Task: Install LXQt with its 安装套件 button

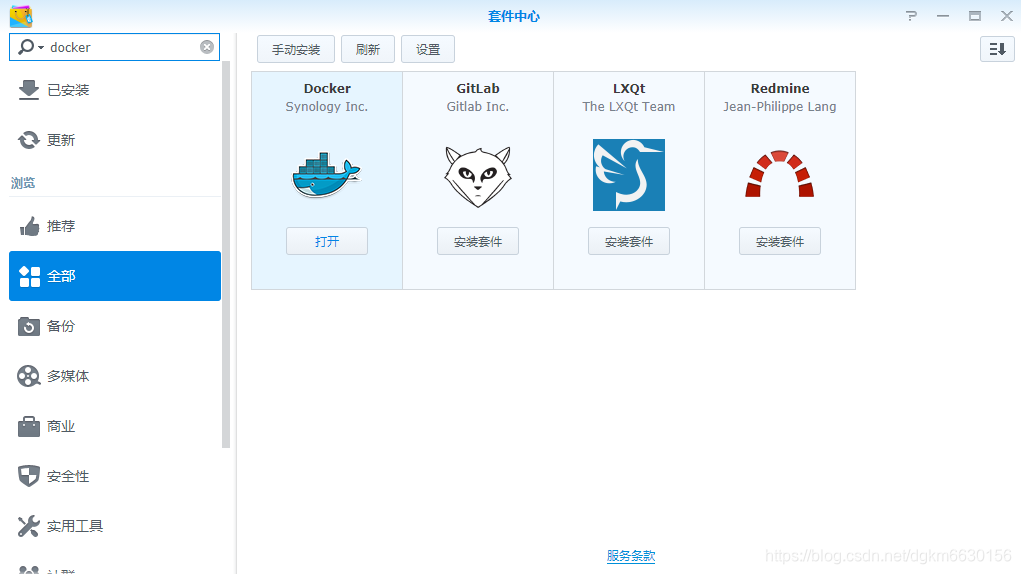Action: pyautogui.click(x=629, y=241)
